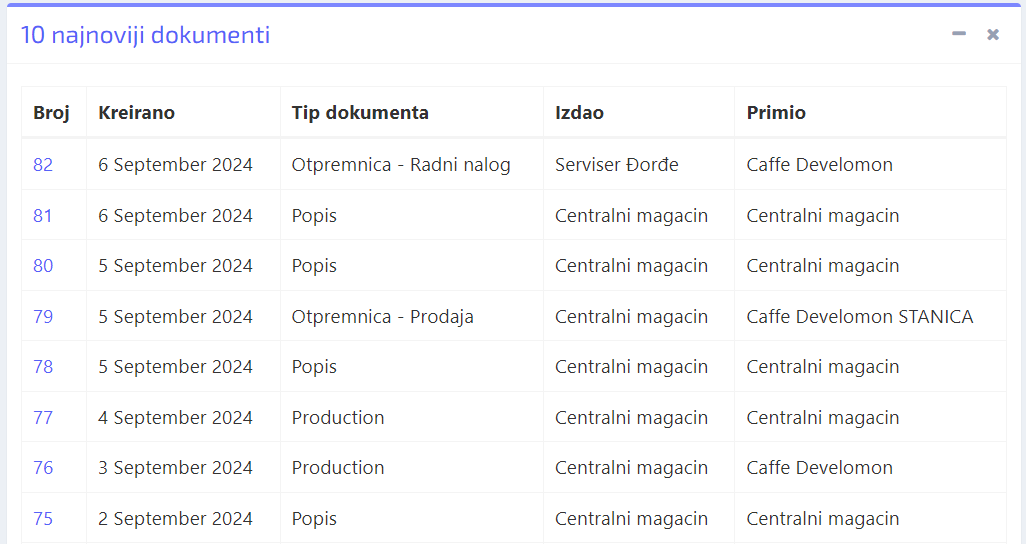Open document number 82
Screen dimensions: 1026x544
point(43,165)
